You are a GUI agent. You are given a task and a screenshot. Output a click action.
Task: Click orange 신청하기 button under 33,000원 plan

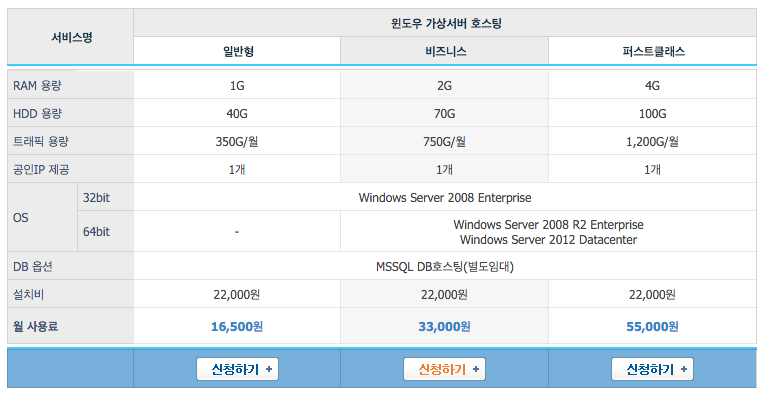pos(444,369)
